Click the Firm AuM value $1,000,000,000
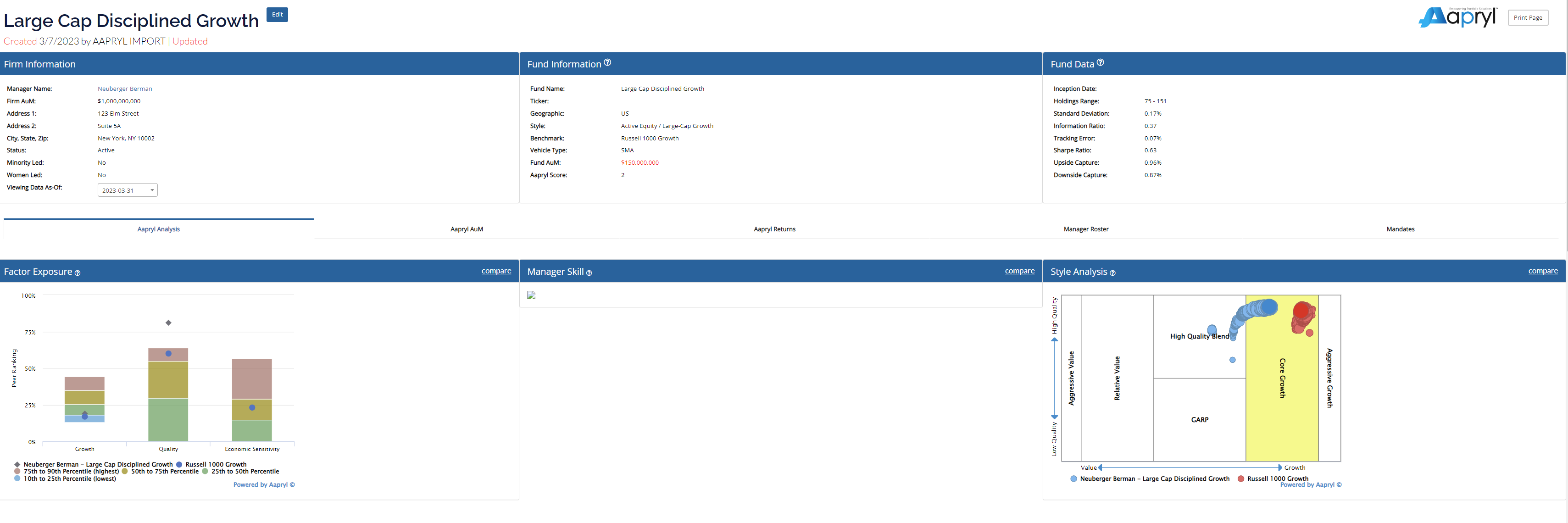Screen dimensions: 1568x523 pyautogui.click(x=119, y=101)
